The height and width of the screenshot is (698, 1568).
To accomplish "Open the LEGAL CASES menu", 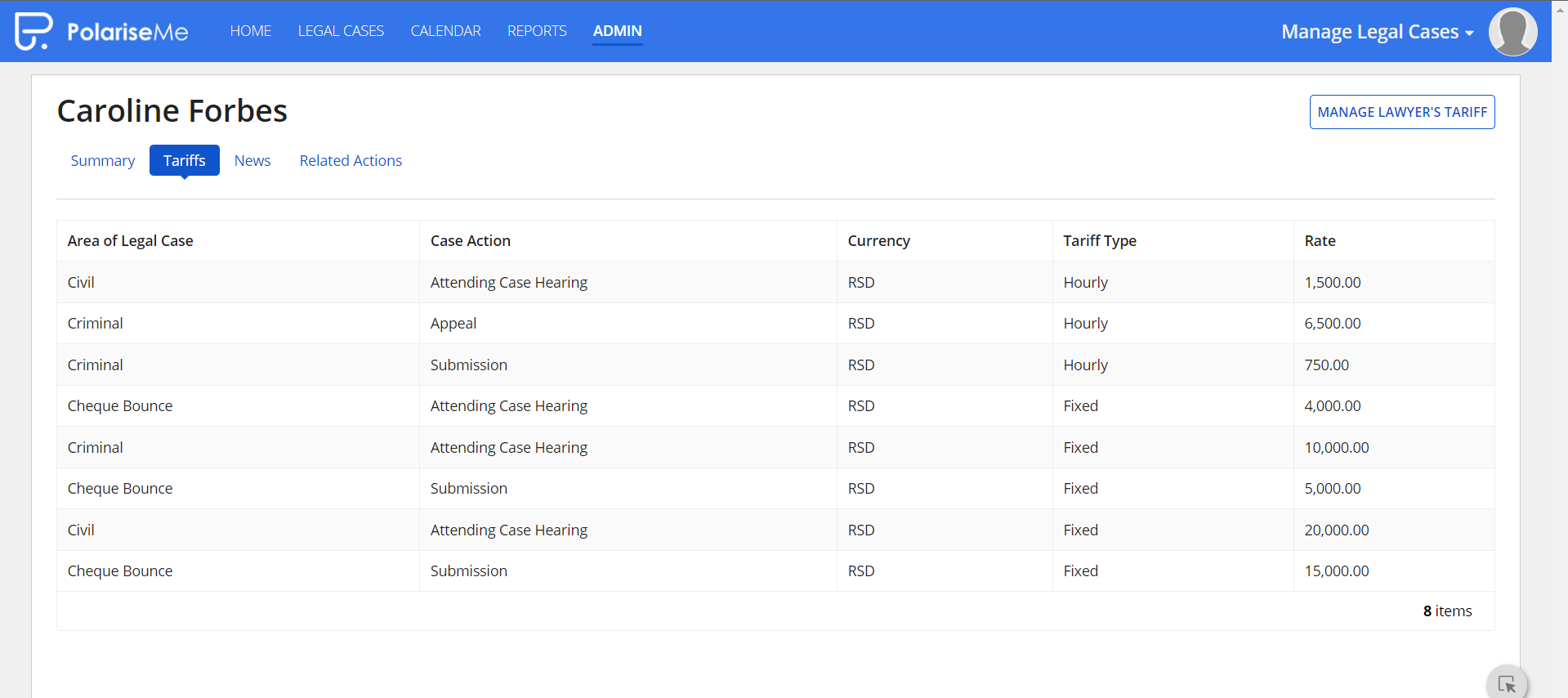I will [341, 31].
